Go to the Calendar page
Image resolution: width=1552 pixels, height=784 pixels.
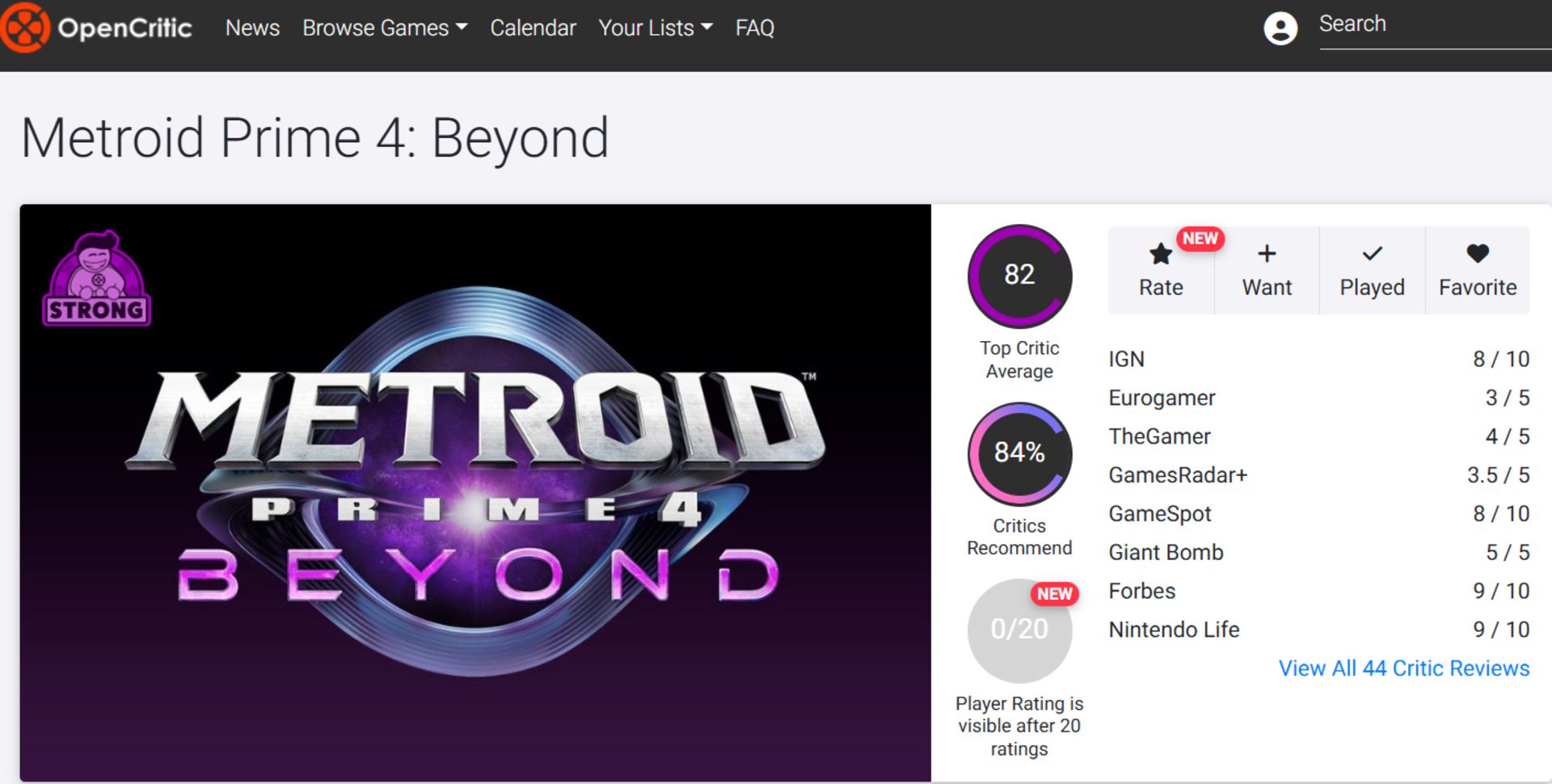pyautogui.click(x=533, y=27)
